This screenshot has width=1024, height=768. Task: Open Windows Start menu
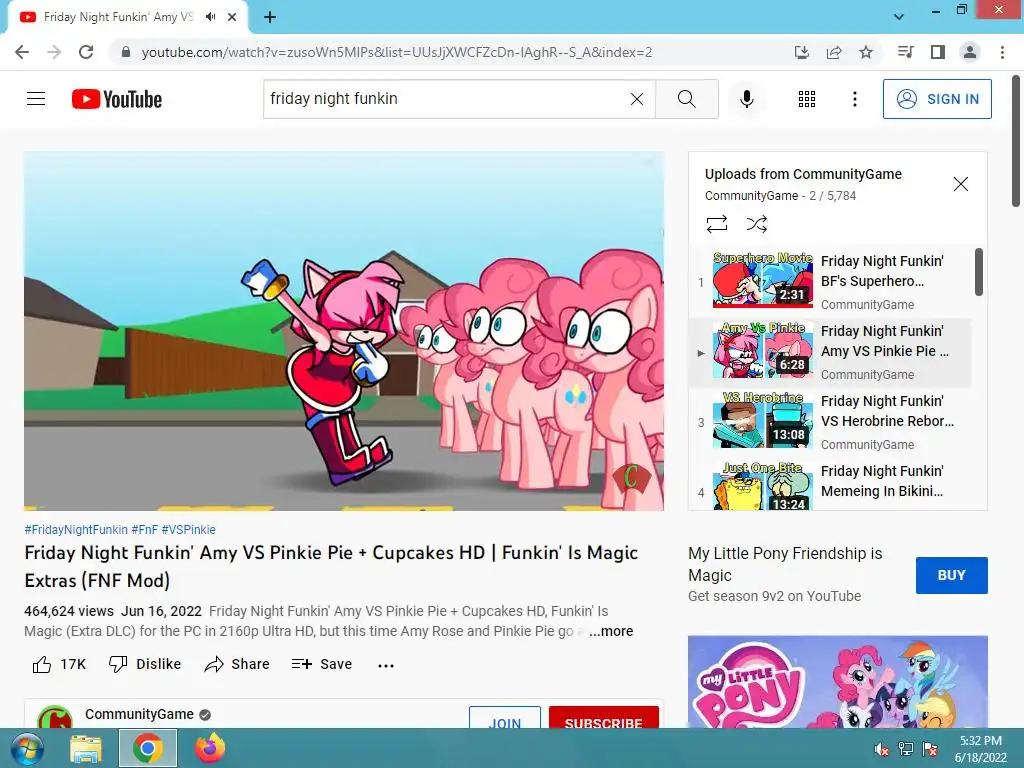27,748
